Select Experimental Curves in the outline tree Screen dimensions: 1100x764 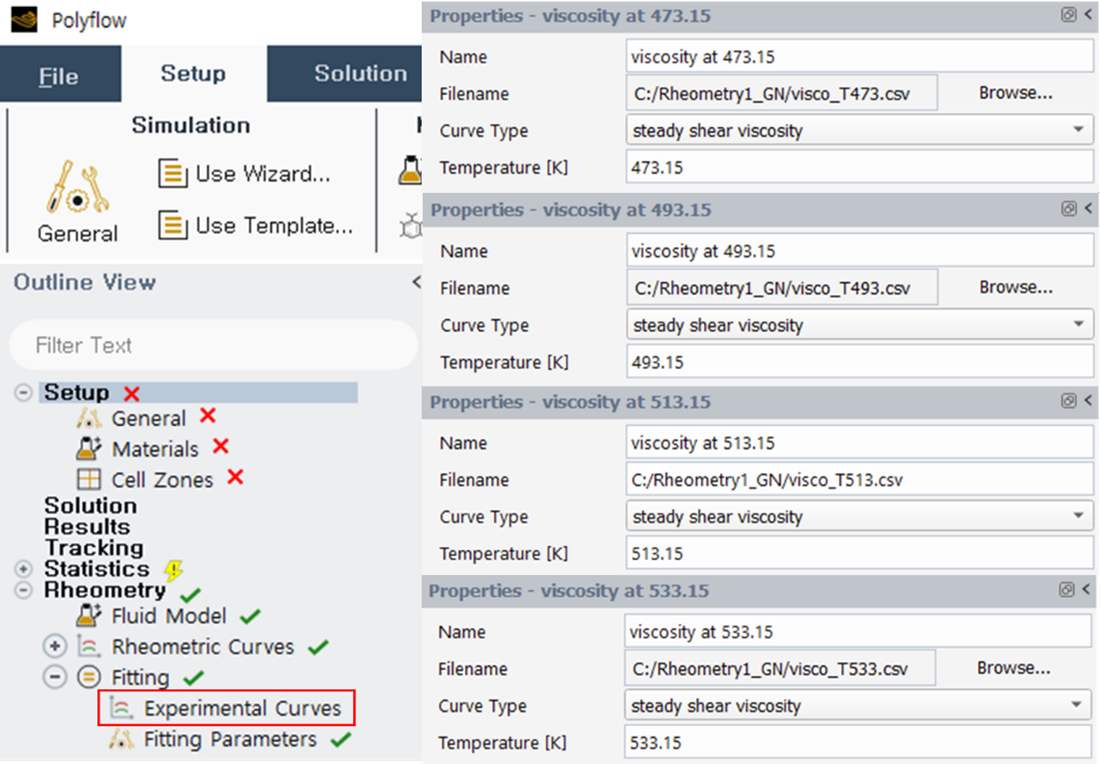tap(241, 709)
